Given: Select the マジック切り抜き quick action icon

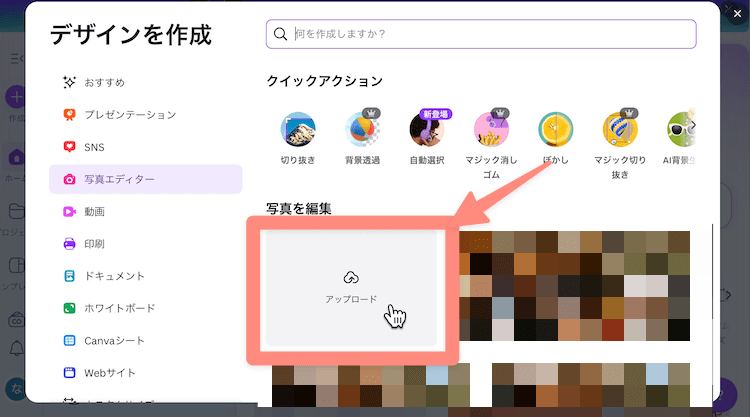Looking at the screenshot, I should 620,129.
